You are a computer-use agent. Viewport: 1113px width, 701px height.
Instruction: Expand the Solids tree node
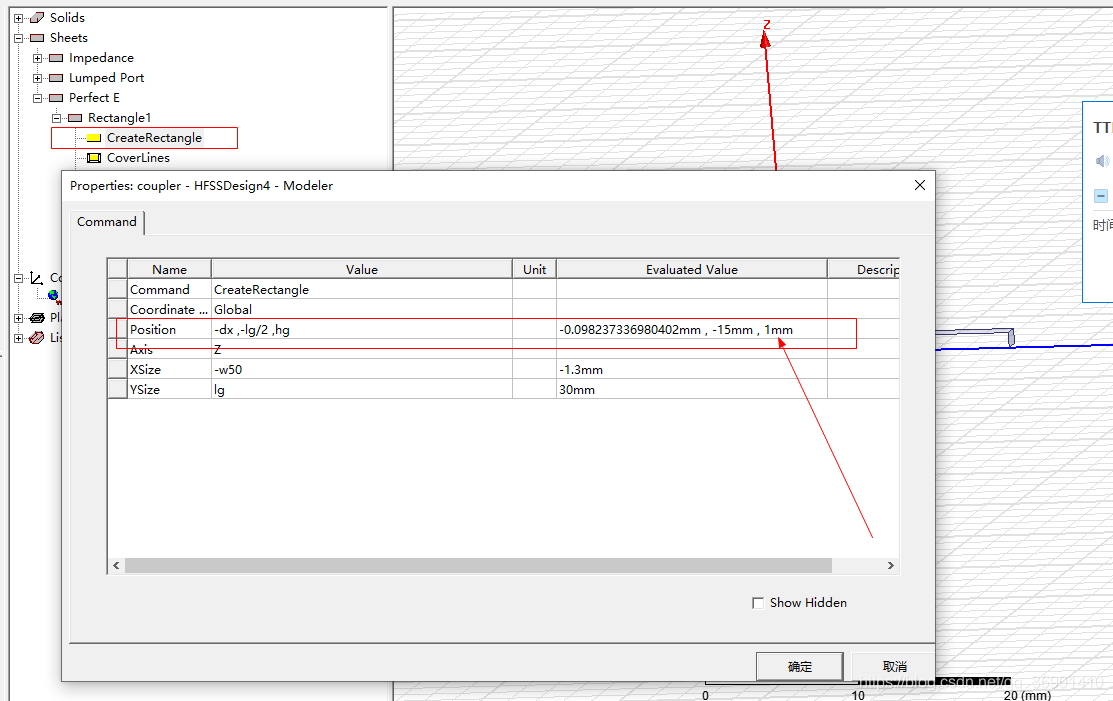pos(18,18)
